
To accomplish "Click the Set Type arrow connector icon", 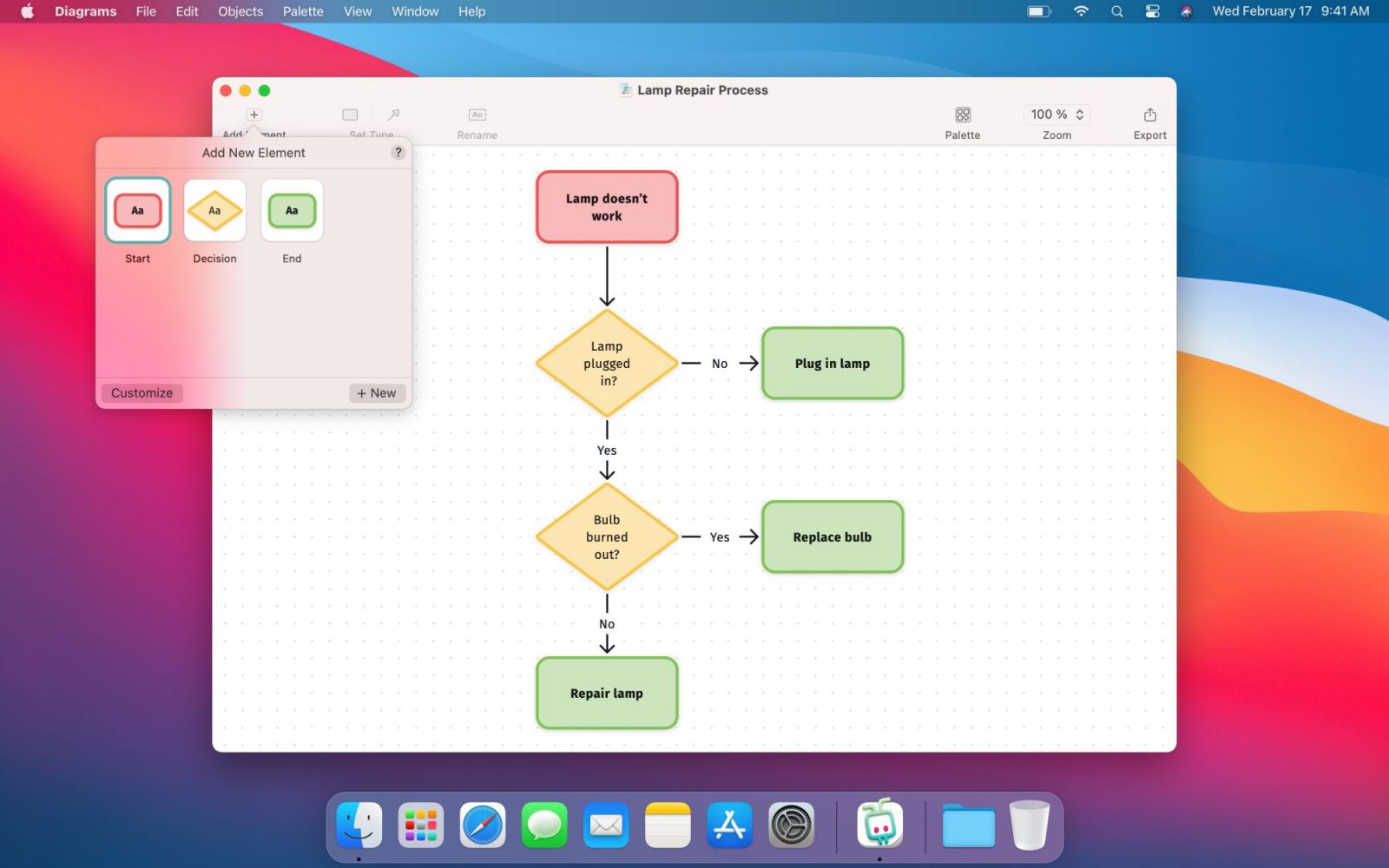I will [x=393, y=115].
